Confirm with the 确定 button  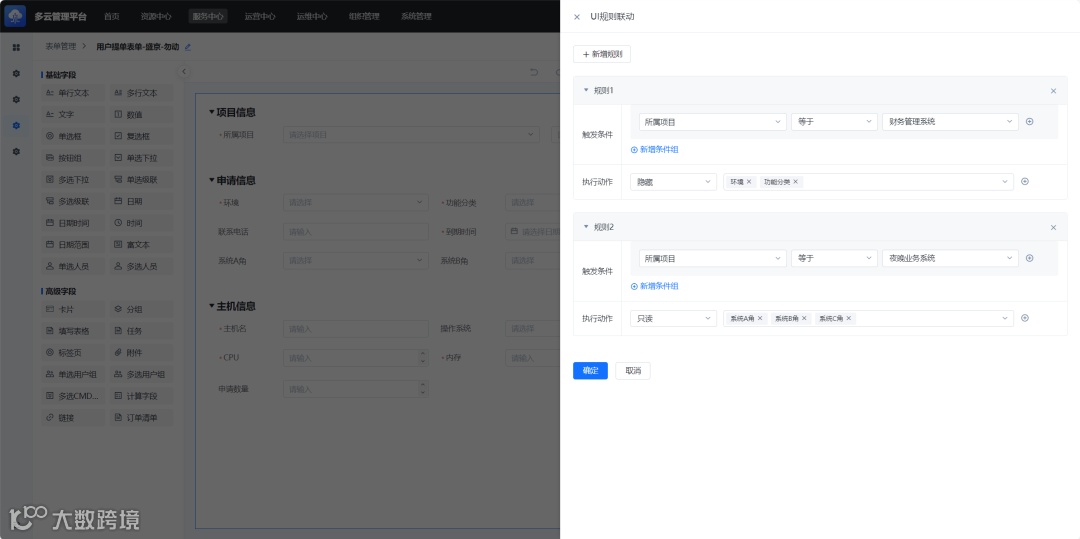pyautogui.click(x=590, y=370)
